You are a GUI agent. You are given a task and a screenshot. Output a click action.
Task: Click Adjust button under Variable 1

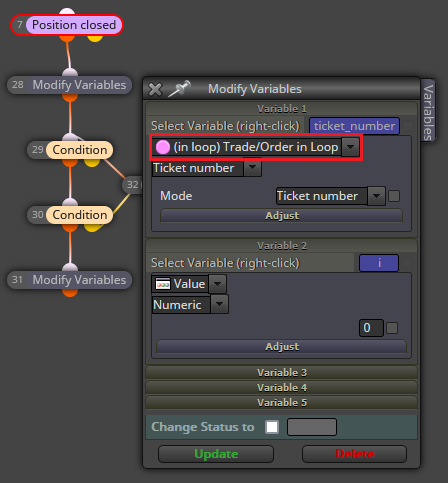point(282,216)
